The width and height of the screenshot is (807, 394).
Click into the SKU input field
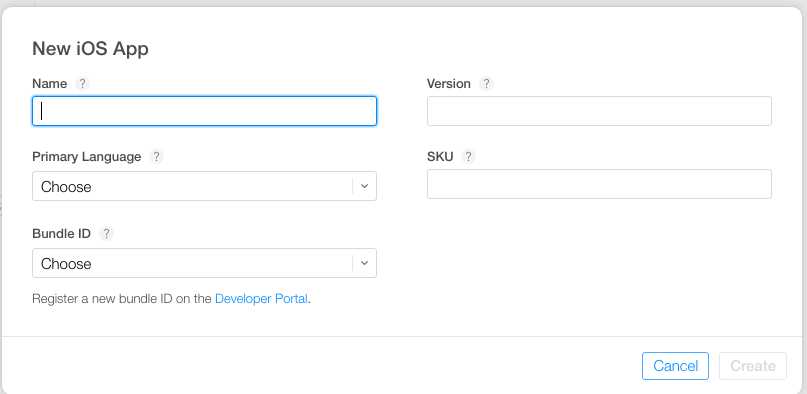(599, 184)
